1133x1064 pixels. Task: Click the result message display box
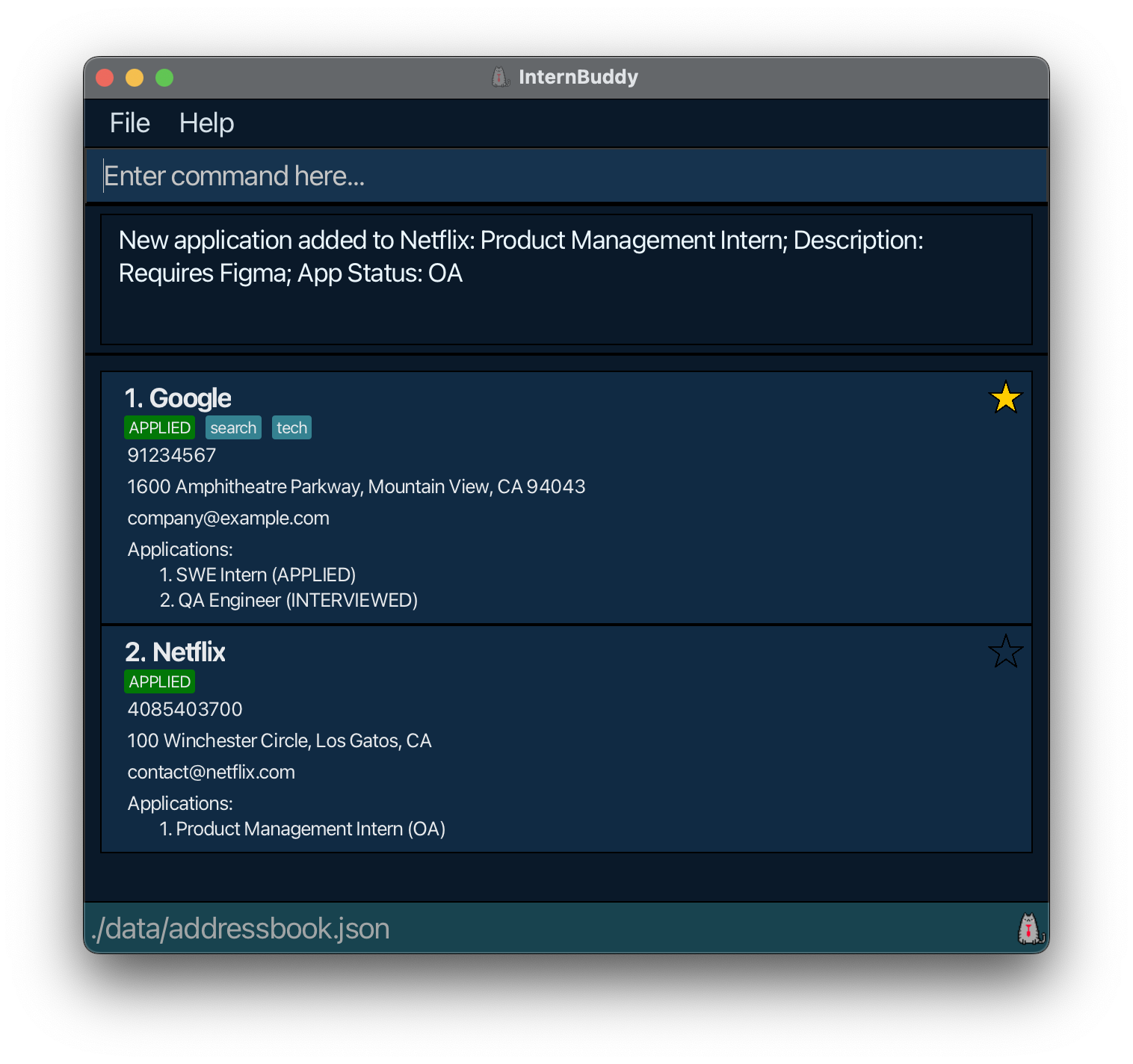click(566, 279)
